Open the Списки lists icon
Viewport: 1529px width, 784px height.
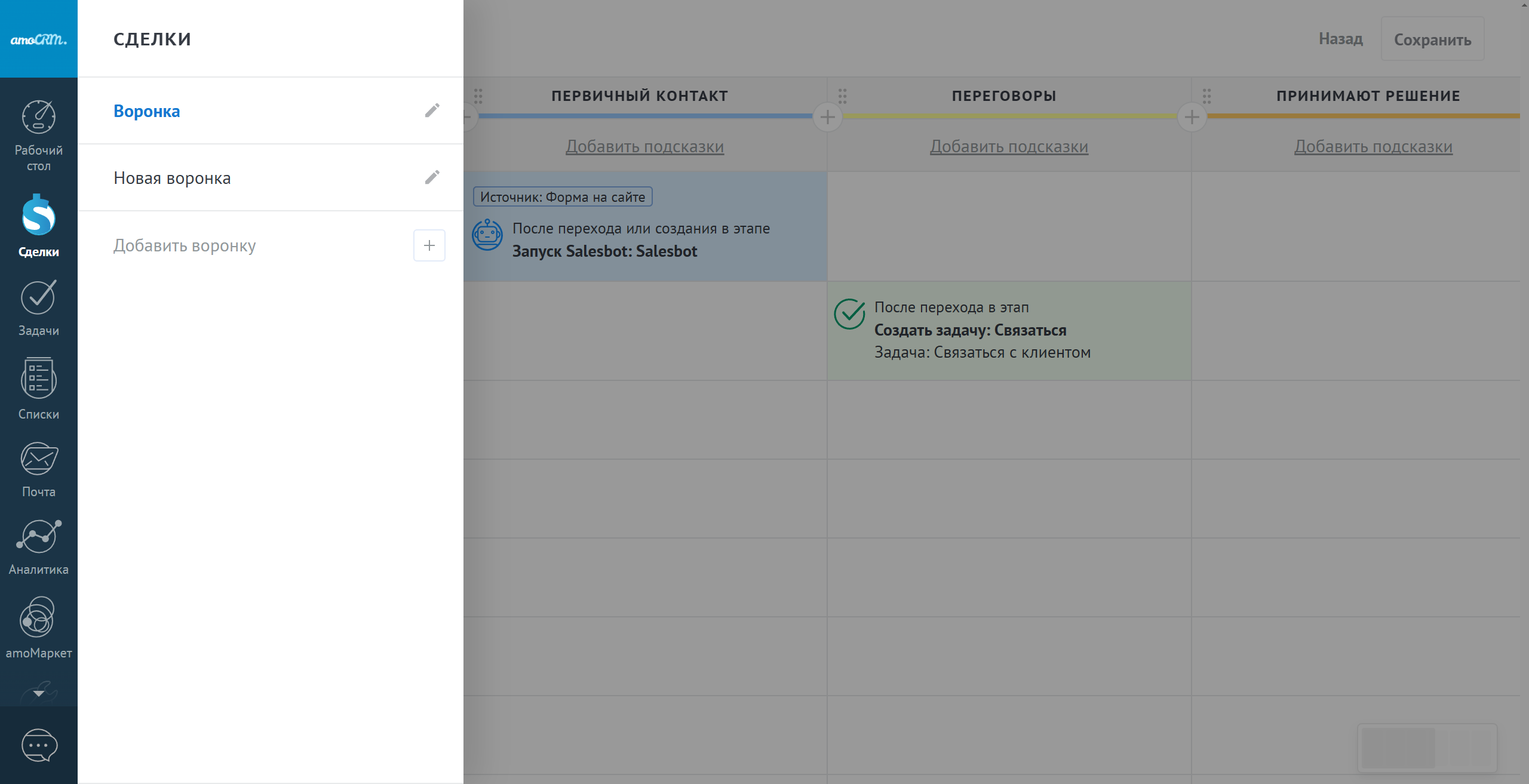[x=38, y=388]
